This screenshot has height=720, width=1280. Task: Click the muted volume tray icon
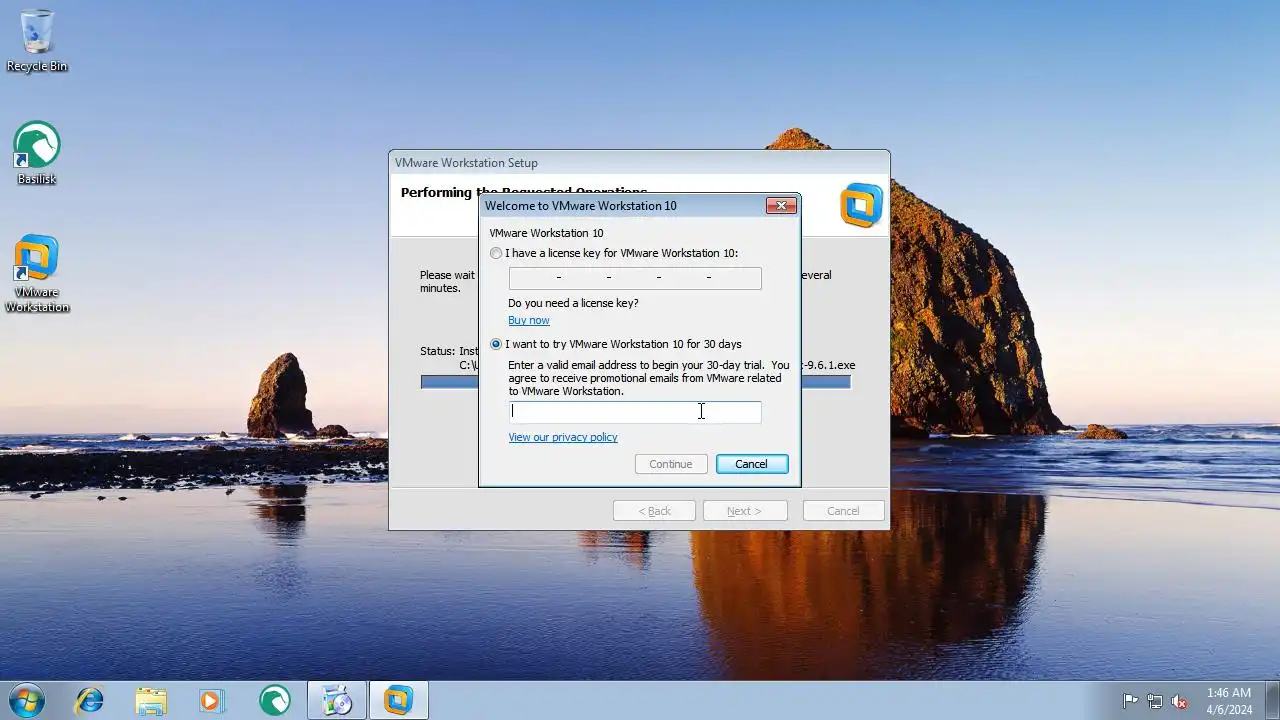[x=1179, y=701]
